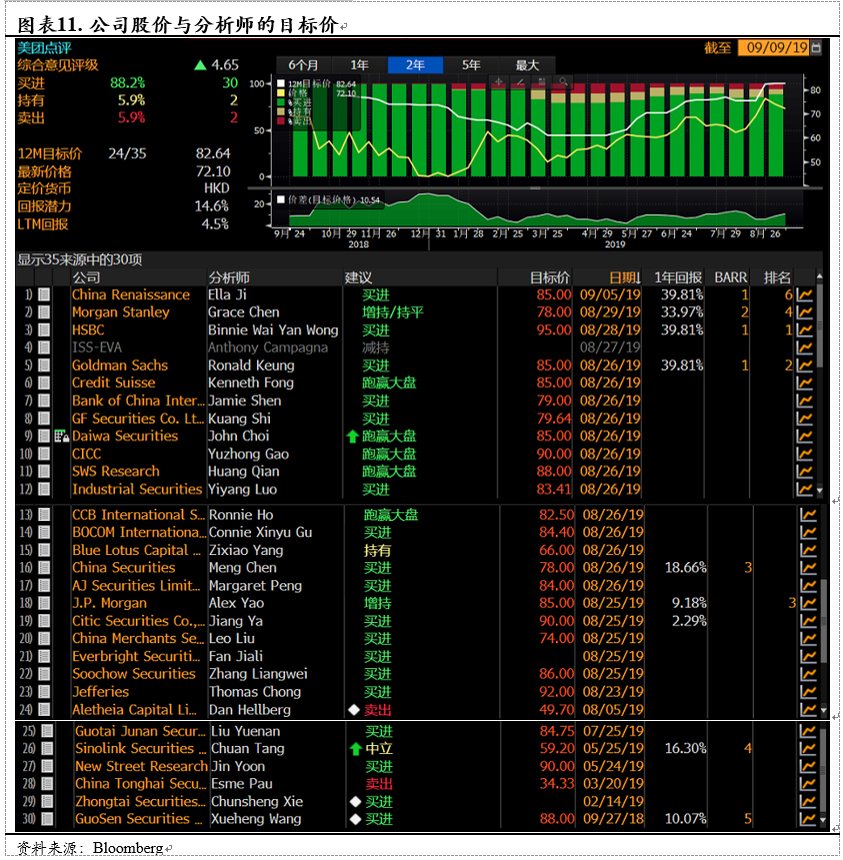Toggle the 价差(目标价格) legend checkbox
Image resolution: width=843 pixels, height=860 pixels.
pyautogui.click(x=281, y=200)
